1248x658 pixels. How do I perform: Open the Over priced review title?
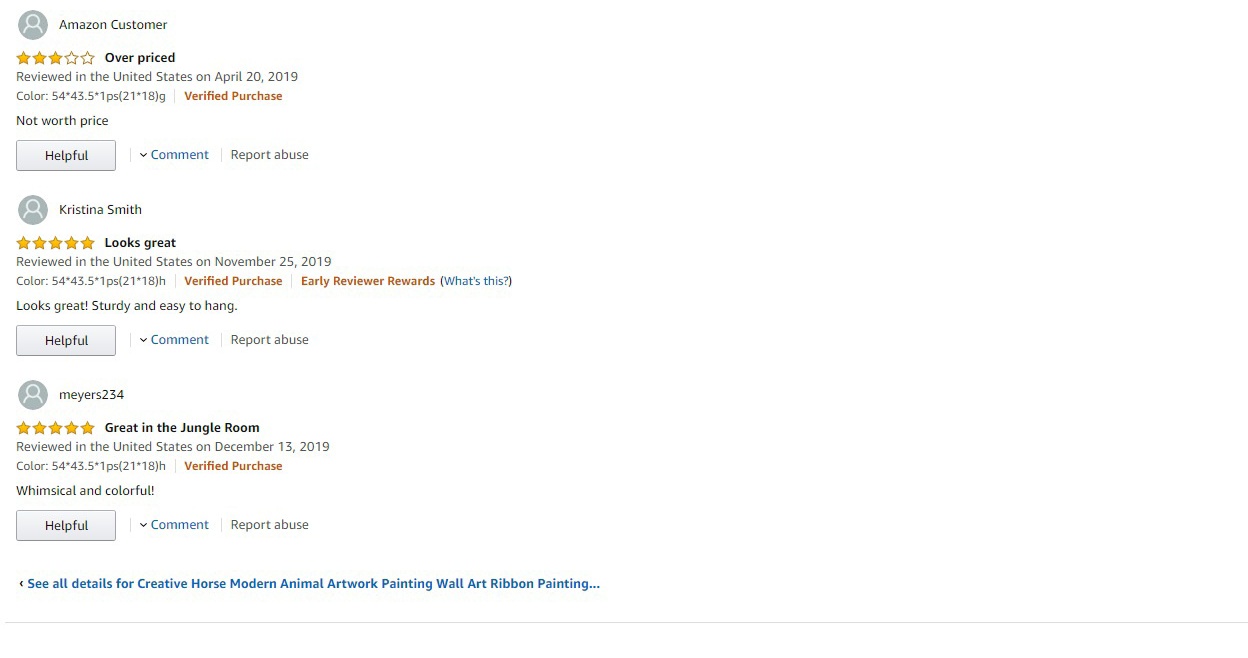click(140, 58)
